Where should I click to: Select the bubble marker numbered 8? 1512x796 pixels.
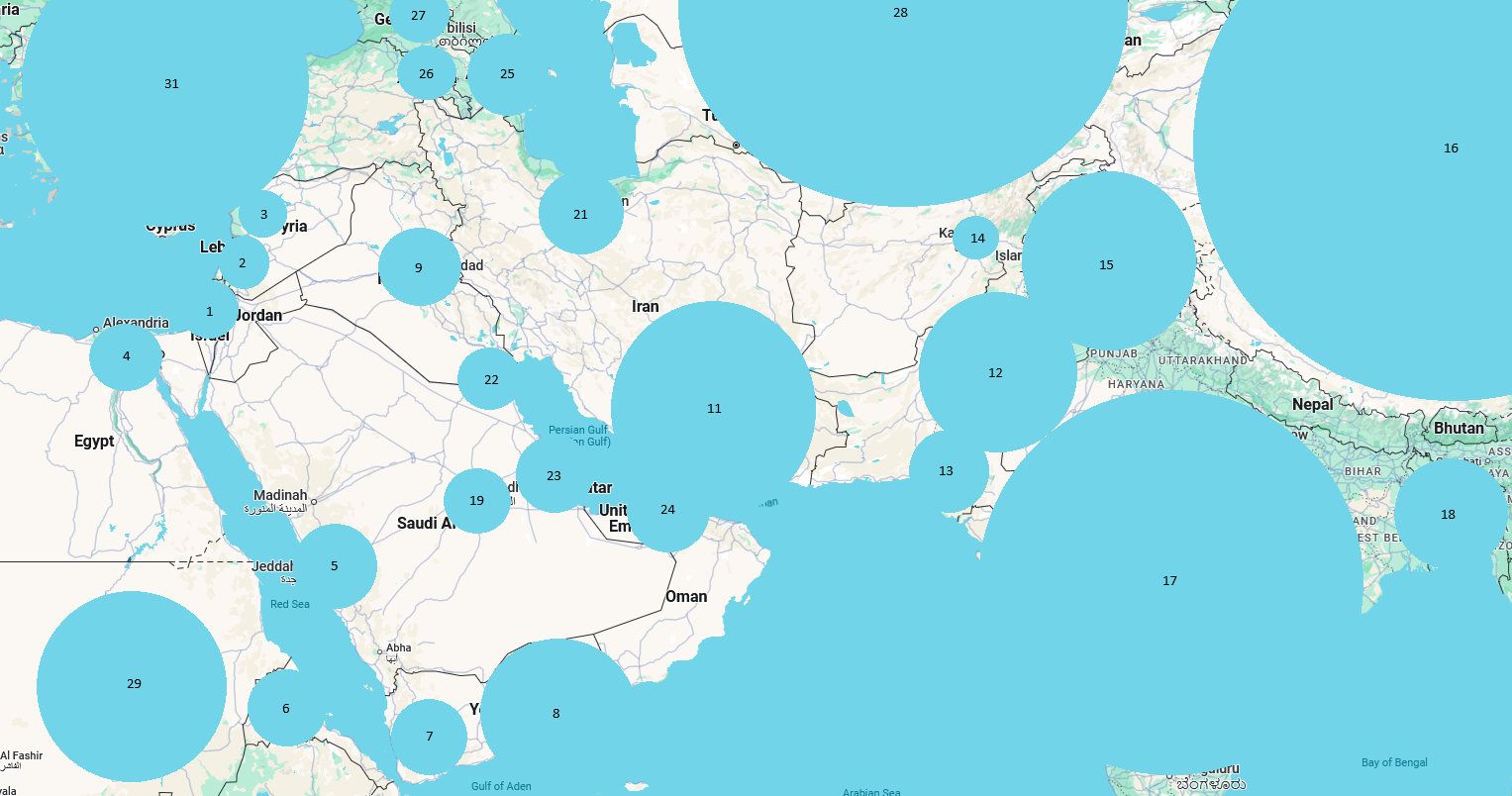pyautogui.click(x=556, y=714)
